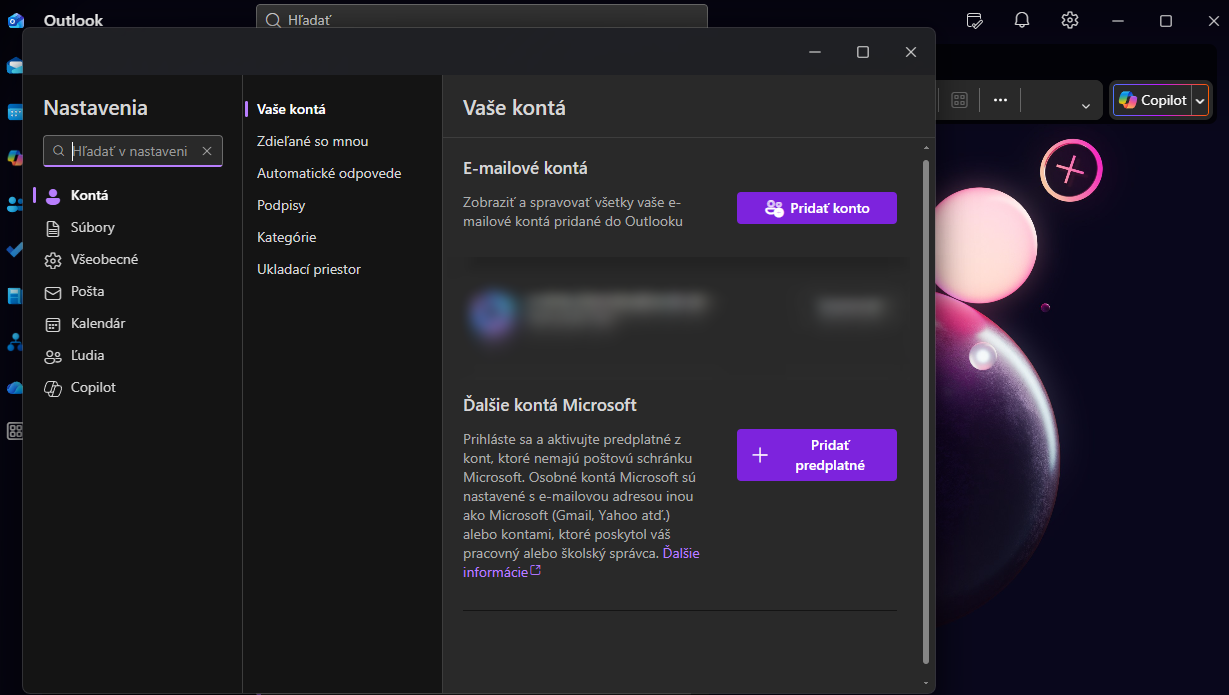Clear the settings search with X icon
Viewport: 1229px width, 695px height.
pos(207,151)
